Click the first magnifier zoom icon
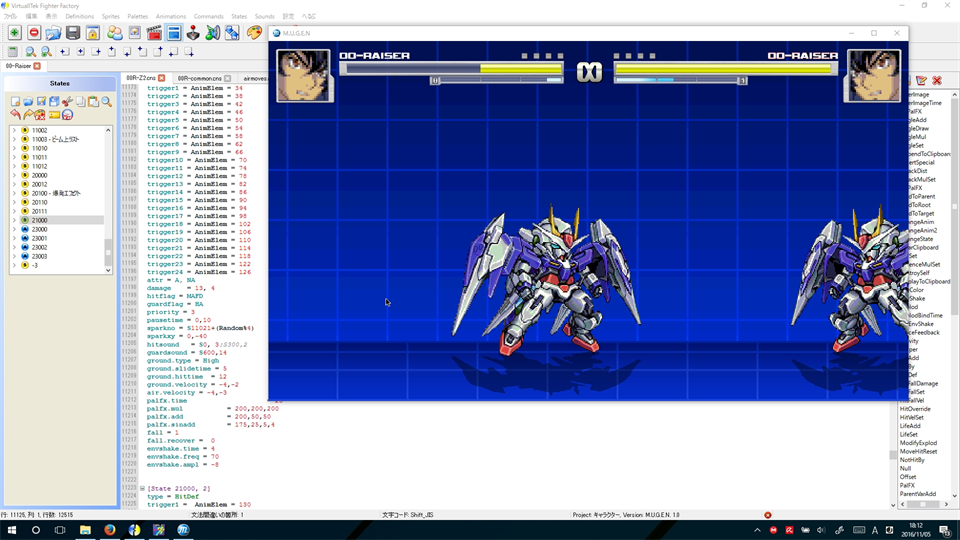This screenshot has height=540, width=960. coord(30,52)
